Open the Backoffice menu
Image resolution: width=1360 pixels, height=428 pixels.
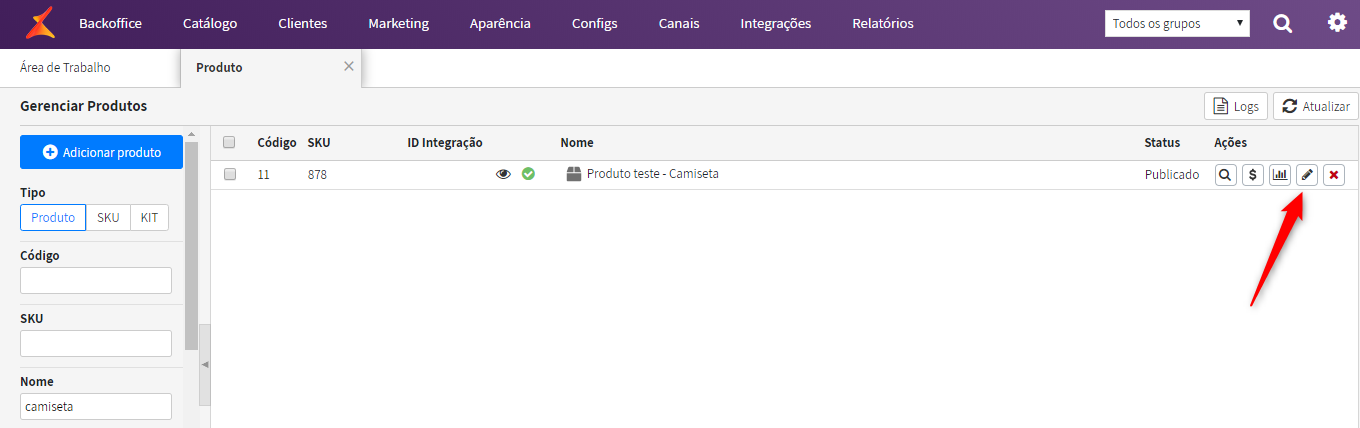[110, 23]
